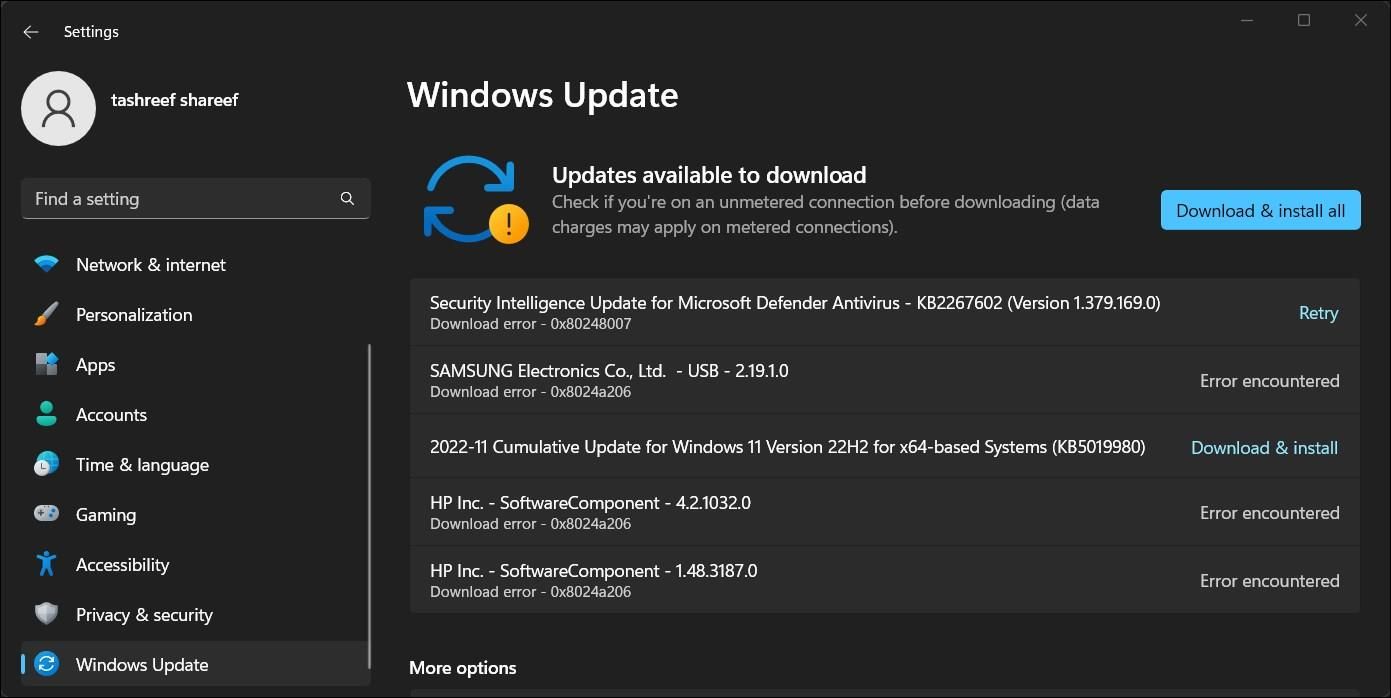
Task: Open Network & internet settings
Action: (x=196, y=265)
